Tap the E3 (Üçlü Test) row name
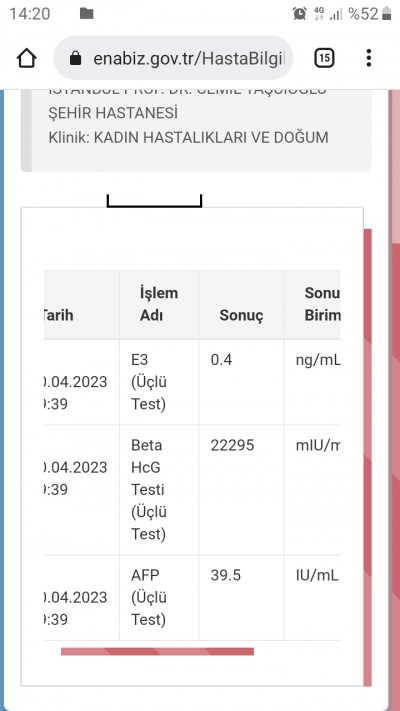 tap(149, 382)
